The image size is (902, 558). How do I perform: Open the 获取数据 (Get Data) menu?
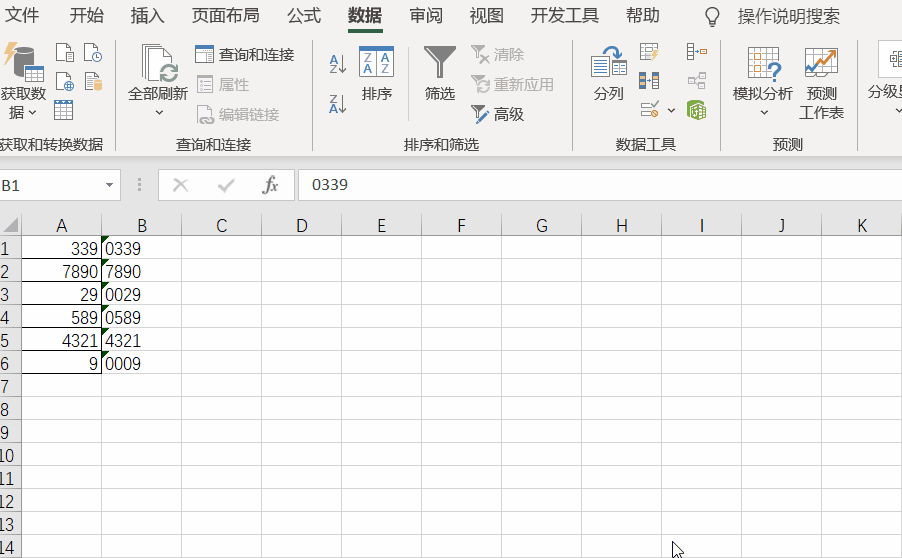click(22, 81)
